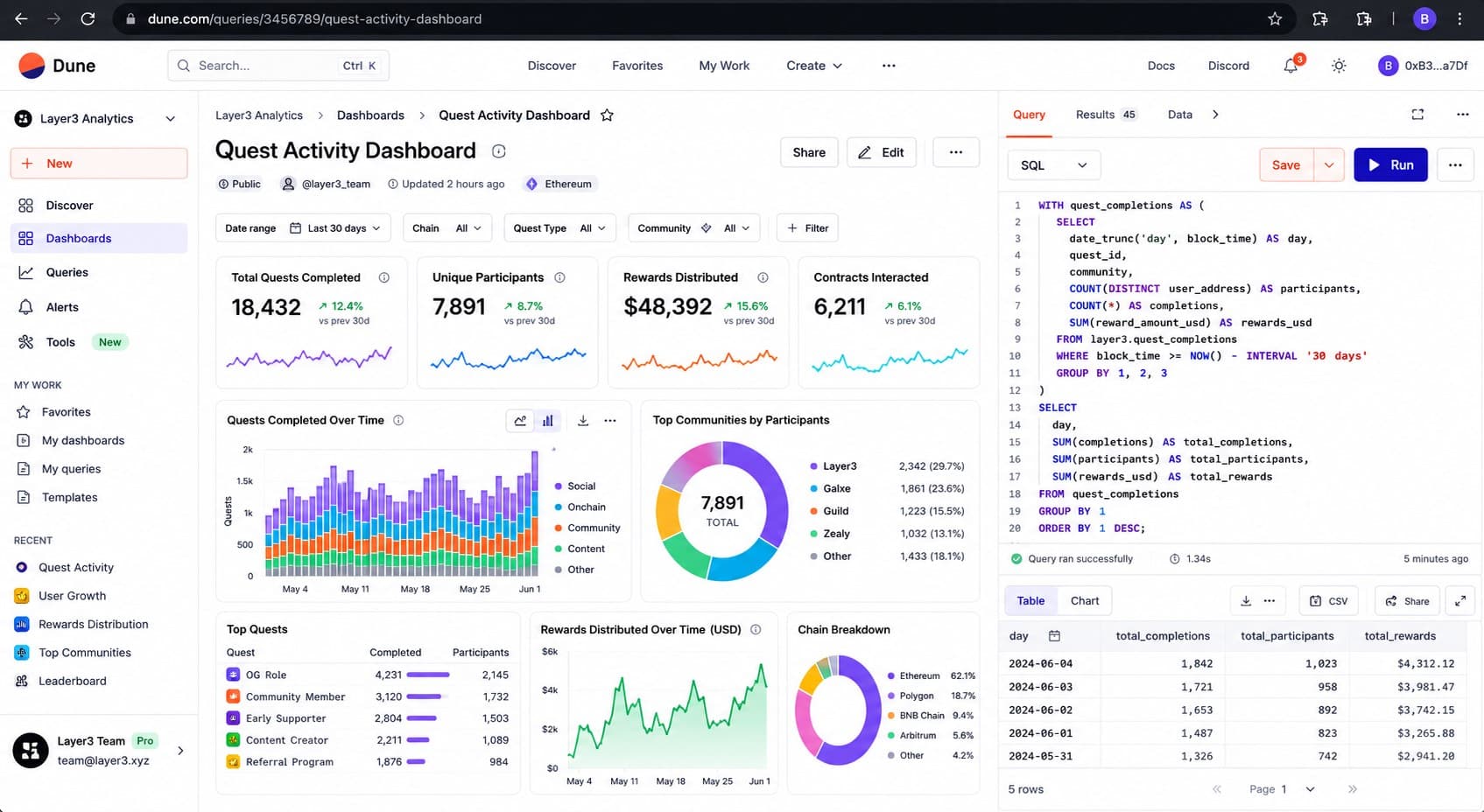Viewport: 1484px width, 812px height.
Task: Run the SQL query
Action: point(1390,165)
